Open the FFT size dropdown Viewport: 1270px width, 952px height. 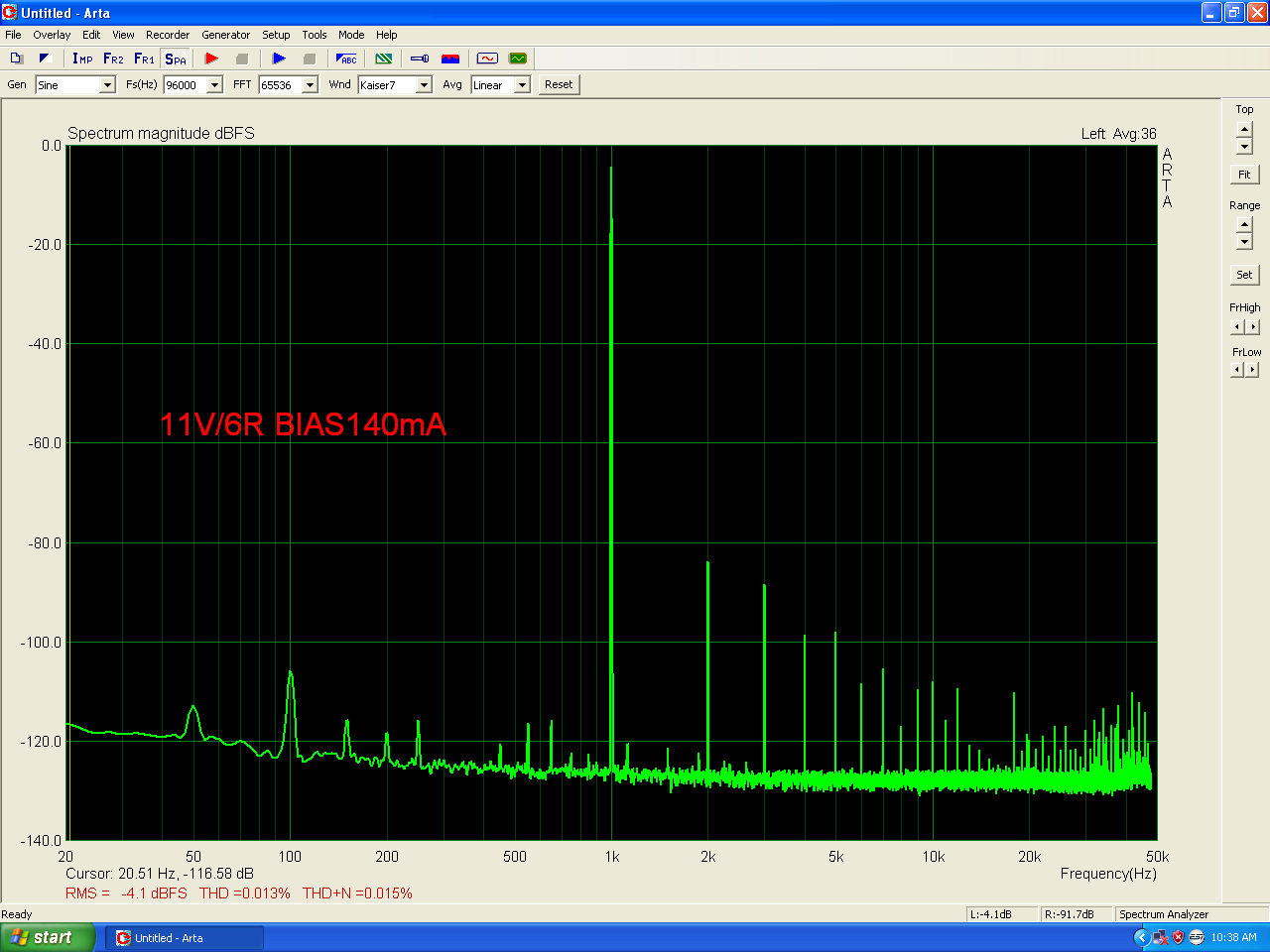pyautogui.click(x=310, y=85)
